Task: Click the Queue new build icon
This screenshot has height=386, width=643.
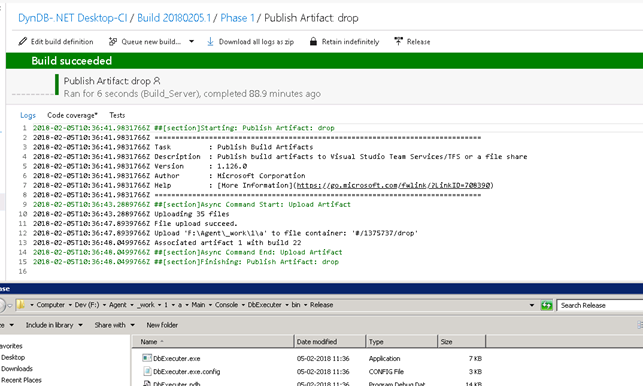Action: [113, 41]
